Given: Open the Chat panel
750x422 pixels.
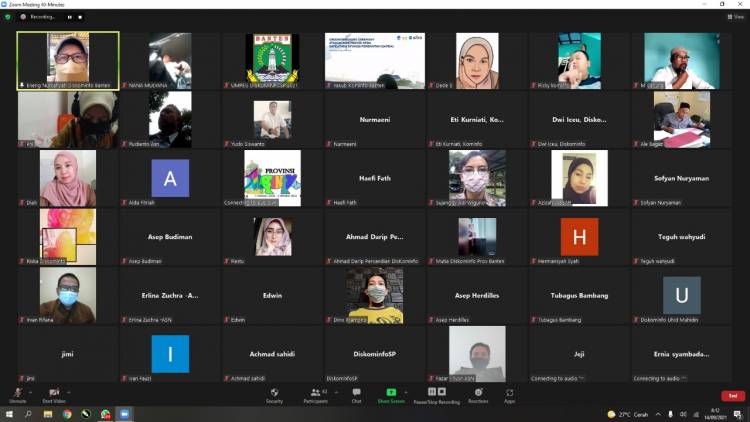Looking at the screenshot, I should click(x=356, y=394).
